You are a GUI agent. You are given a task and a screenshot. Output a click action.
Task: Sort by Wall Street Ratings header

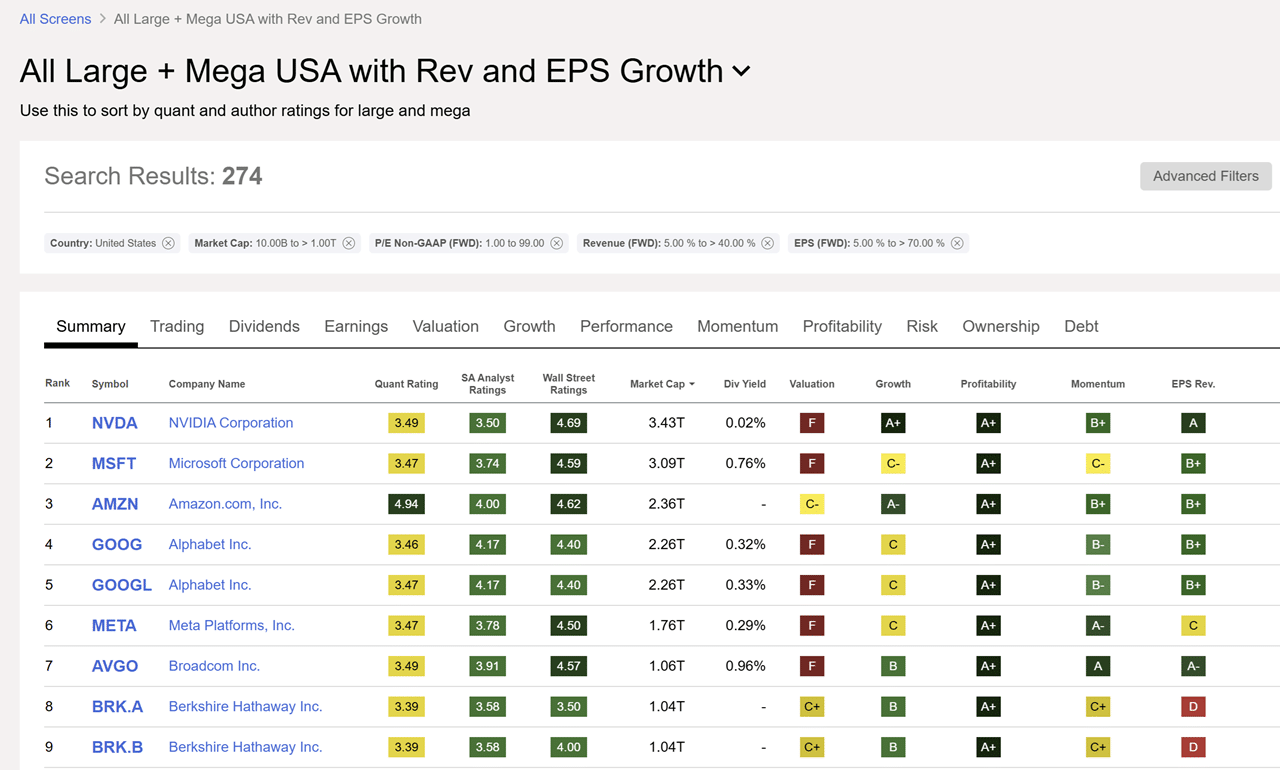coord(569,384)
